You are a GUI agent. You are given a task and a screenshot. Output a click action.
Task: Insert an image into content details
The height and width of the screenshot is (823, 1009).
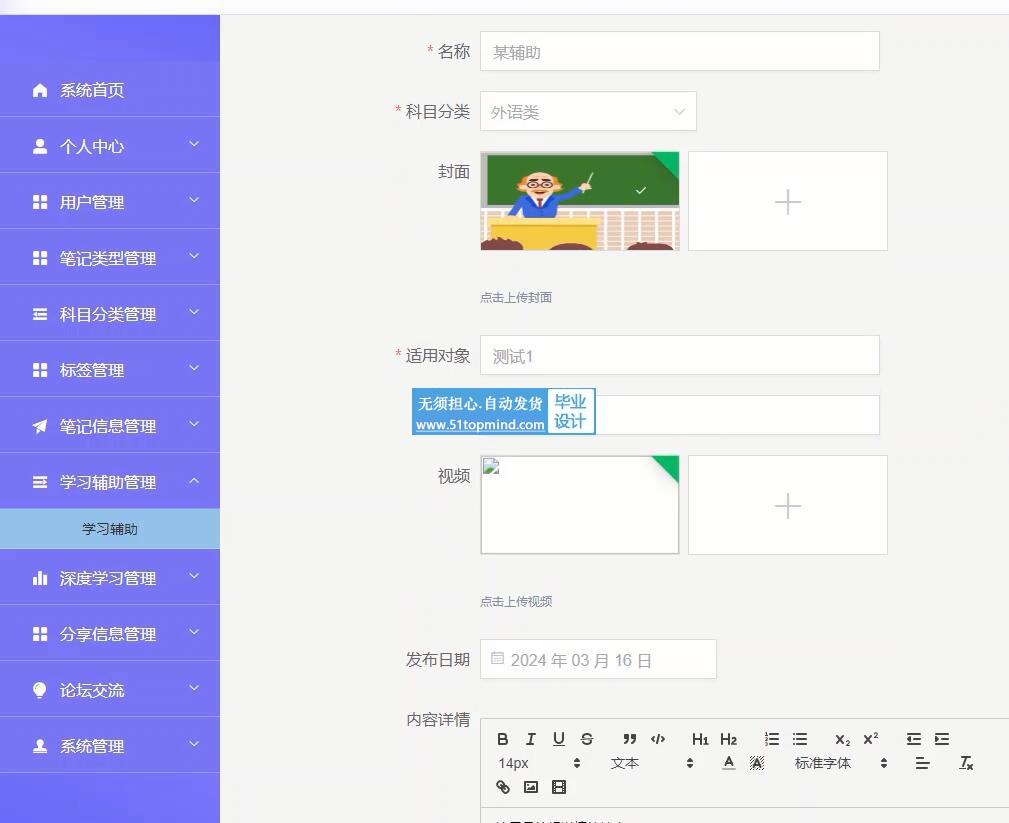[531, 787]
